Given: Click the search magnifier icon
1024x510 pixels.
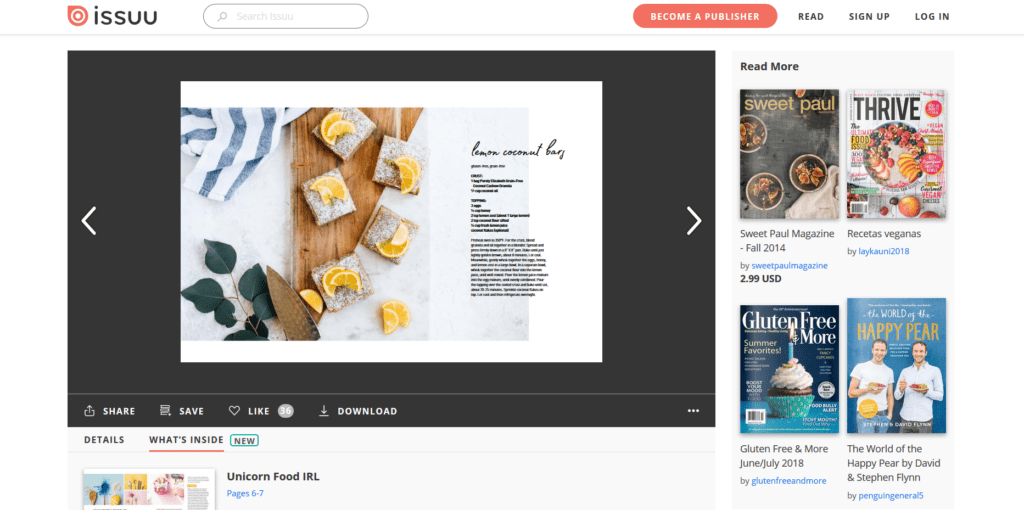Looking at the screenshot, I should click(222, 16).
